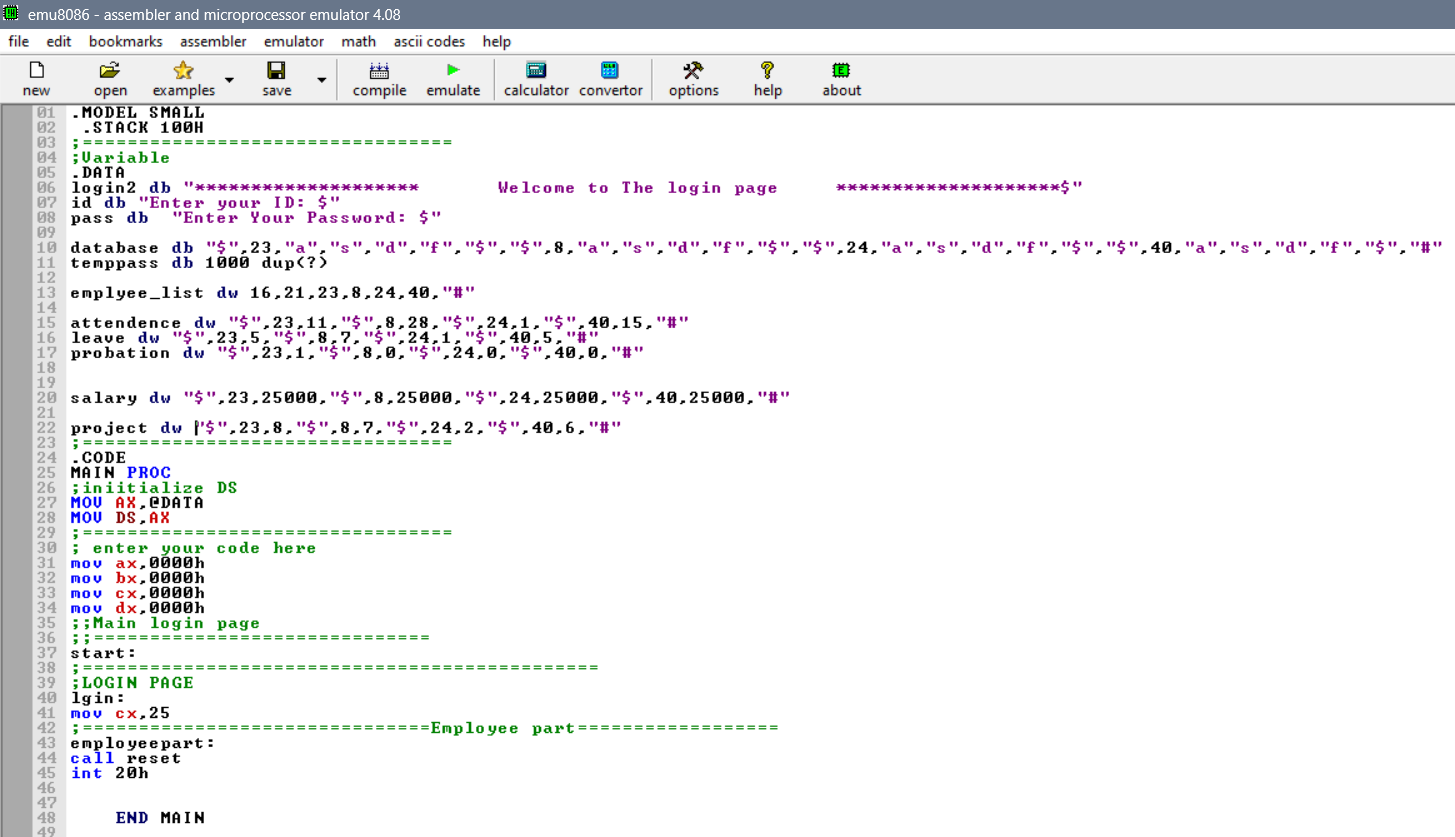
Task: Click the Examples star icon
Action: pyautogui.click(x=182, y=70)
